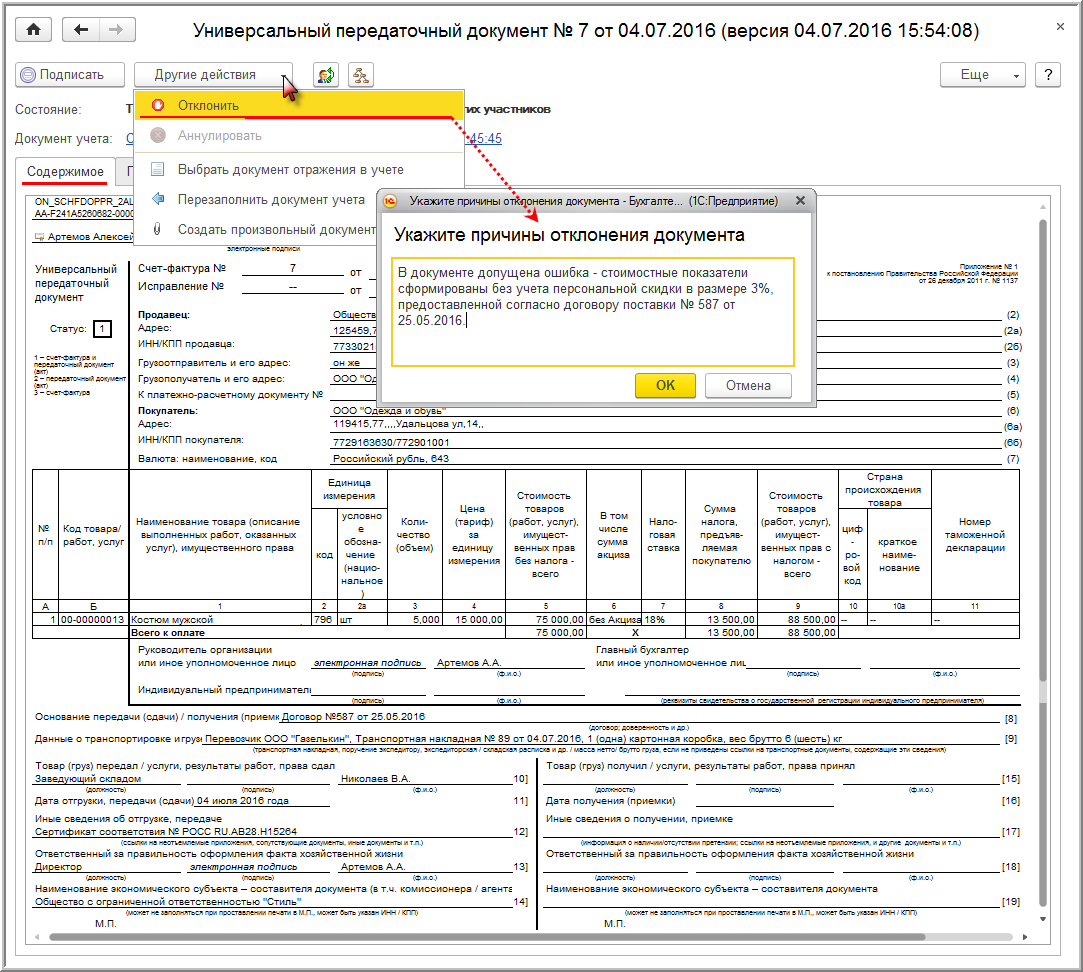Select Отклонить in the menu

point(298,106)
